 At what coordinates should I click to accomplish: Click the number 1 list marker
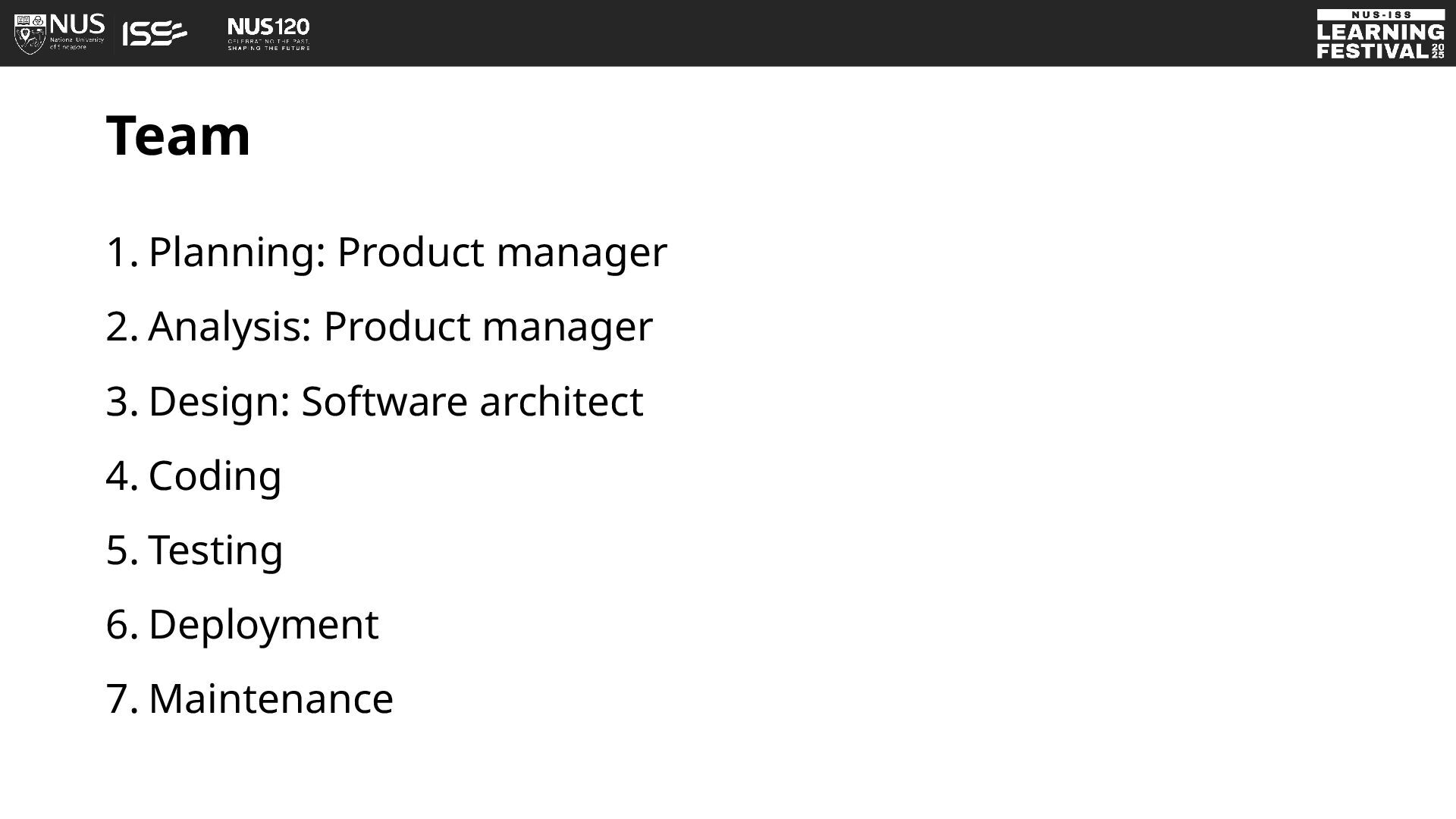121,252
